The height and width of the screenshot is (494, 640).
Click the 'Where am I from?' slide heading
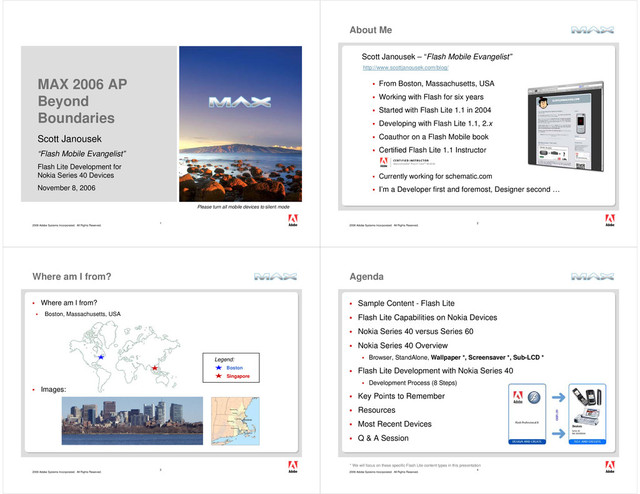[x=71, y=277]
